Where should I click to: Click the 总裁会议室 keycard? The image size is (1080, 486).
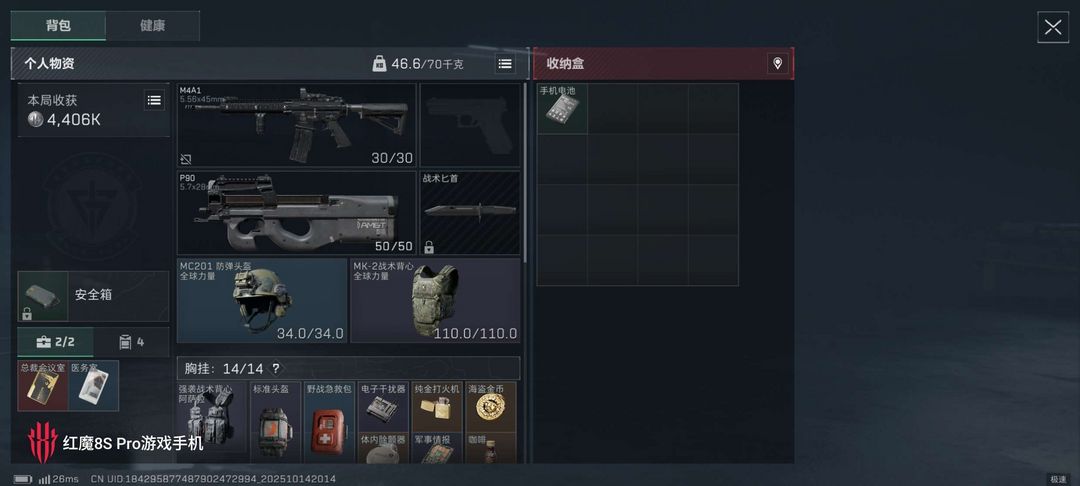[43, 385]
